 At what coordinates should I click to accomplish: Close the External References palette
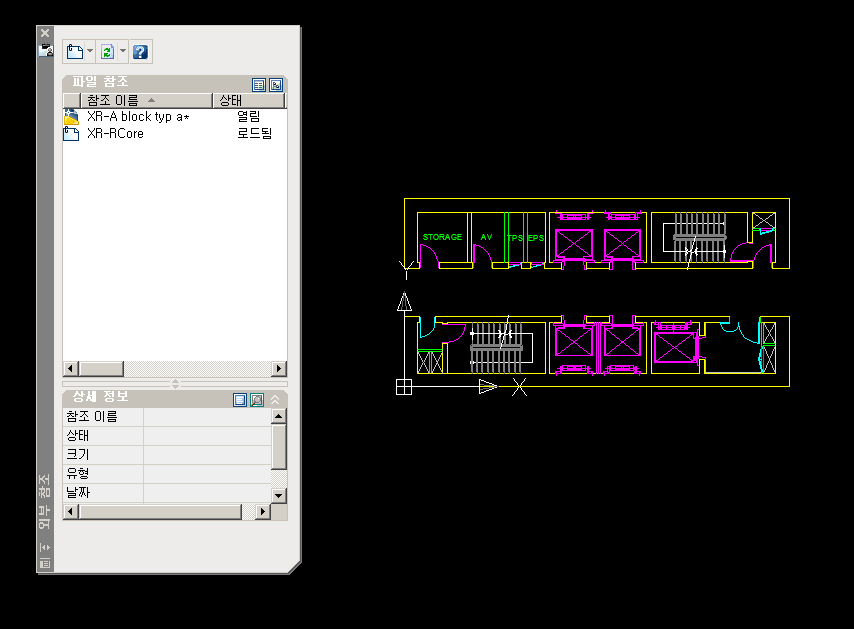coord(45,33)
